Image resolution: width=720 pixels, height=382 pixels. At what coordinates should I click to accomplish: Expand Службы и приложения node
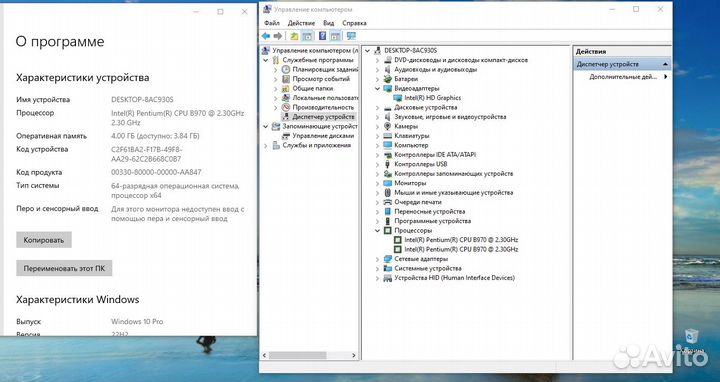click(x=265, y=146)
